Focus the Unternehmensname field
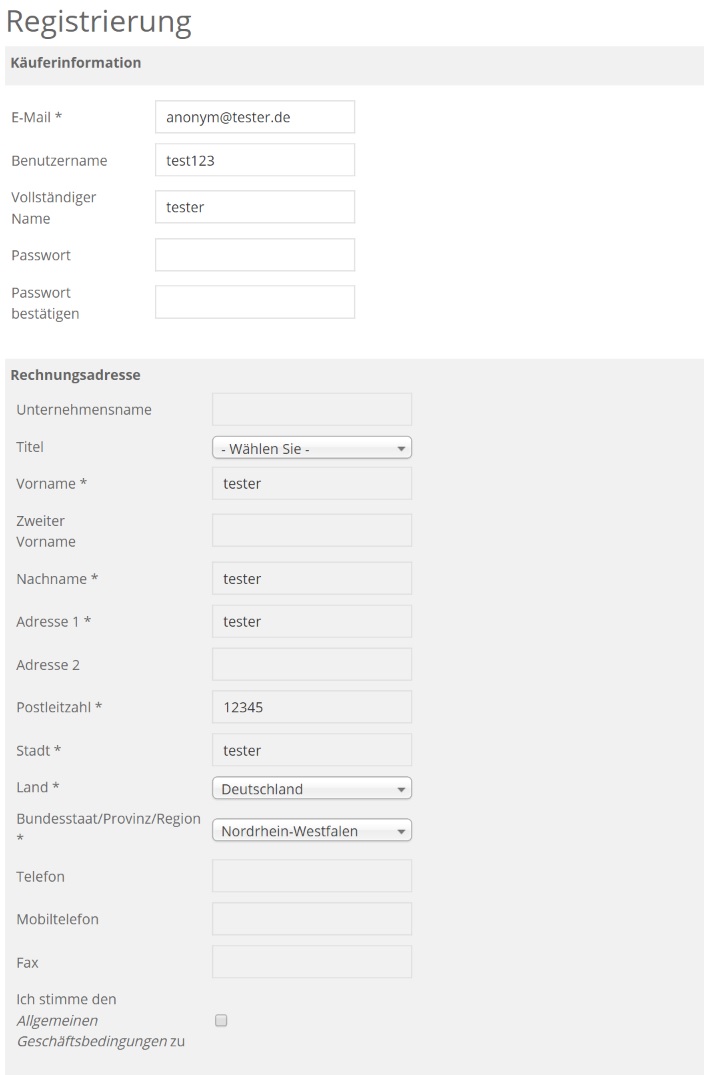The height and width of the screenshot is (1075, 704). pyautogui.click(x=312, y=409)
